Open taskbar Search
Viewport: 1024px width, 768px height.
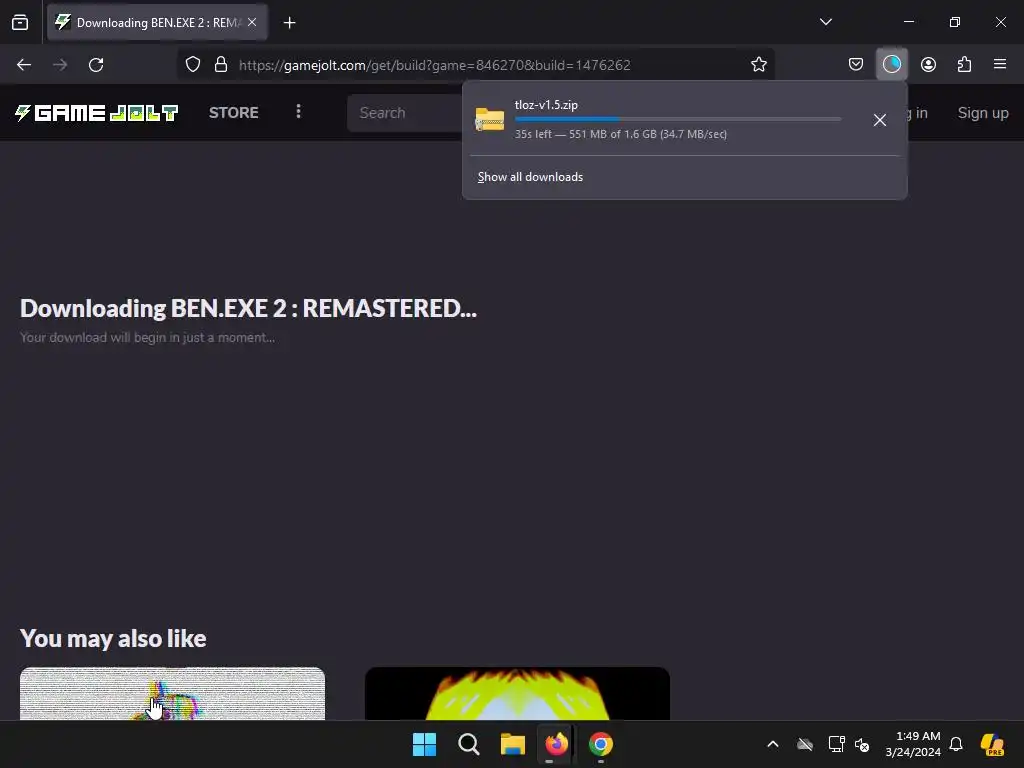[x=469, y=744]
